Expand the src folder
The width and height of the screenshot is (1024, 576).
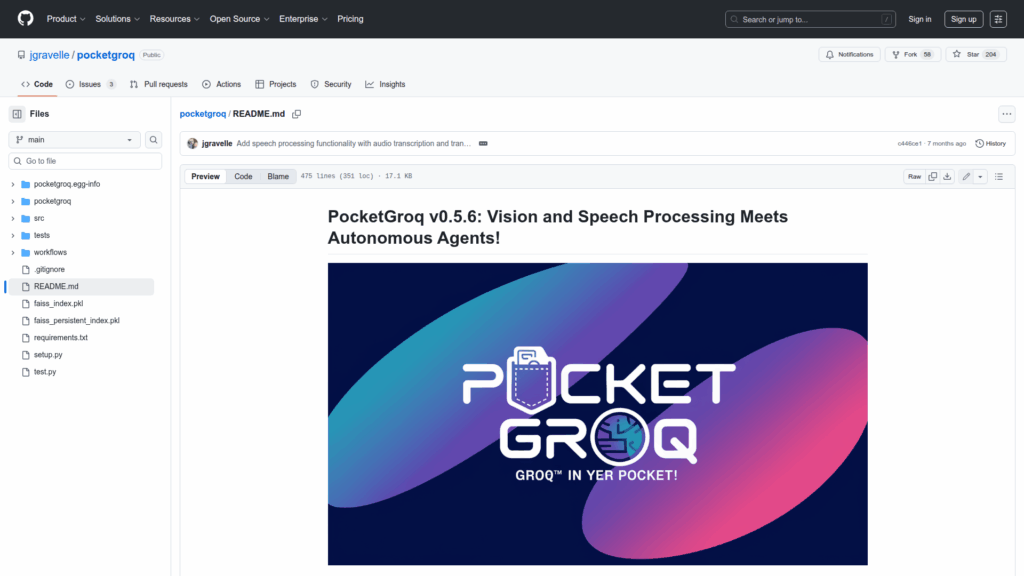(x=13, y=218)
